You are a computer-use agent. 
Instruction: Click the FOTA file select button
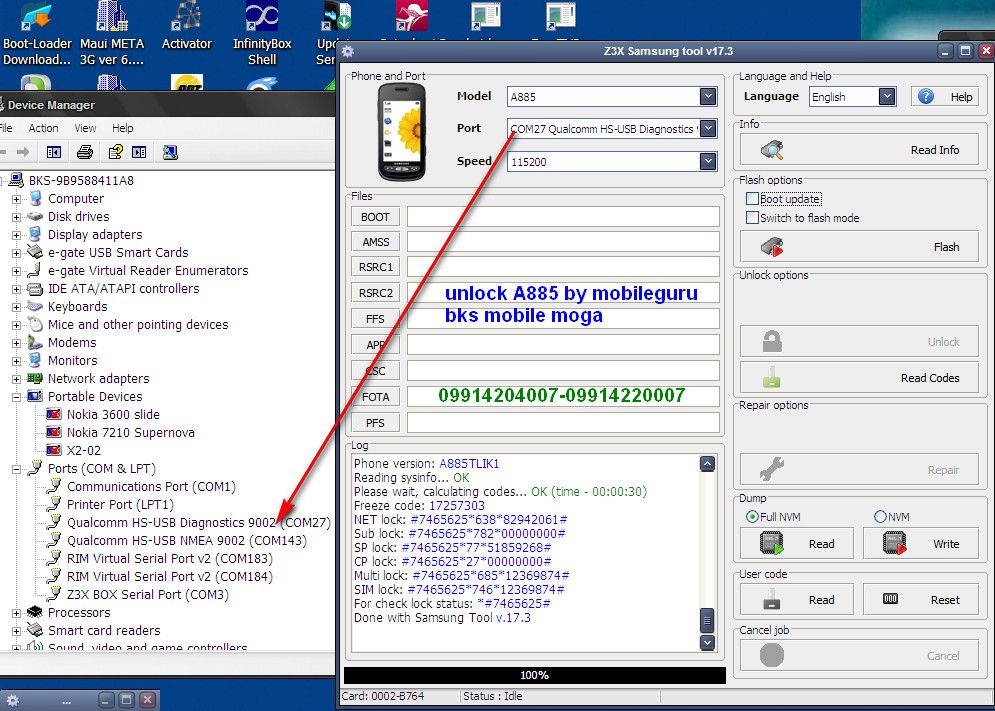tap(375, 397)
